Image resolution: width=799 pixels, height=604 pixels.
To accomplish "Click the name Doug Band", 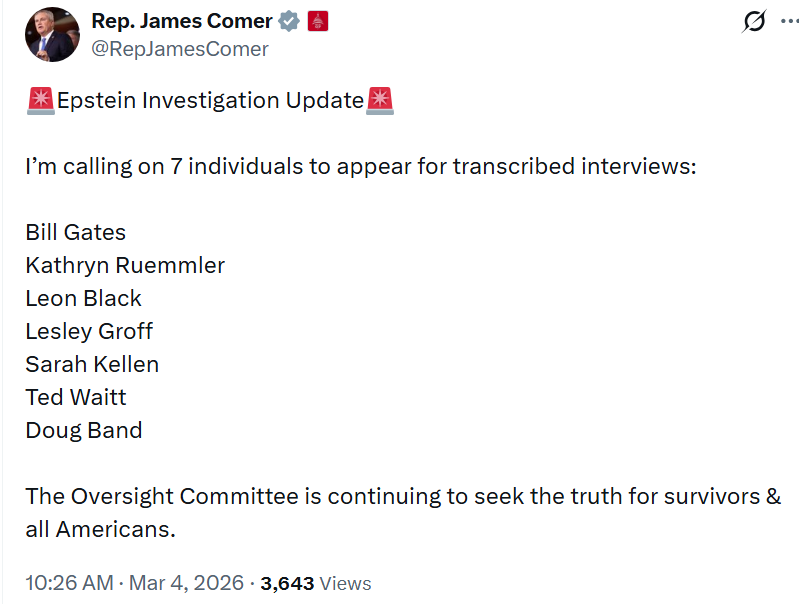I will (84, 430).
